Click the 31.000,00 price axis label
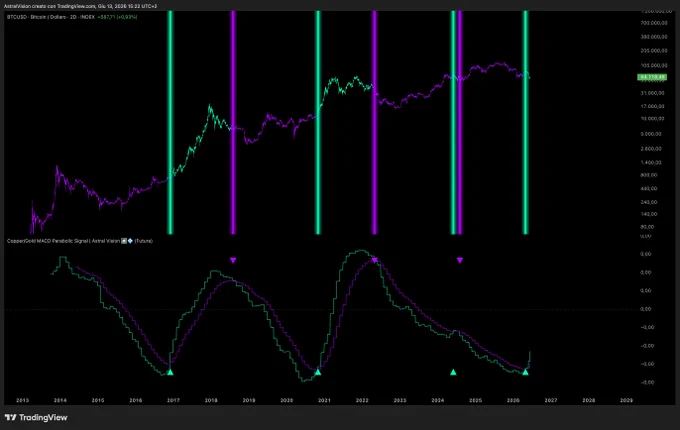Viewport: 680px width, 430px height. (652, 93)
